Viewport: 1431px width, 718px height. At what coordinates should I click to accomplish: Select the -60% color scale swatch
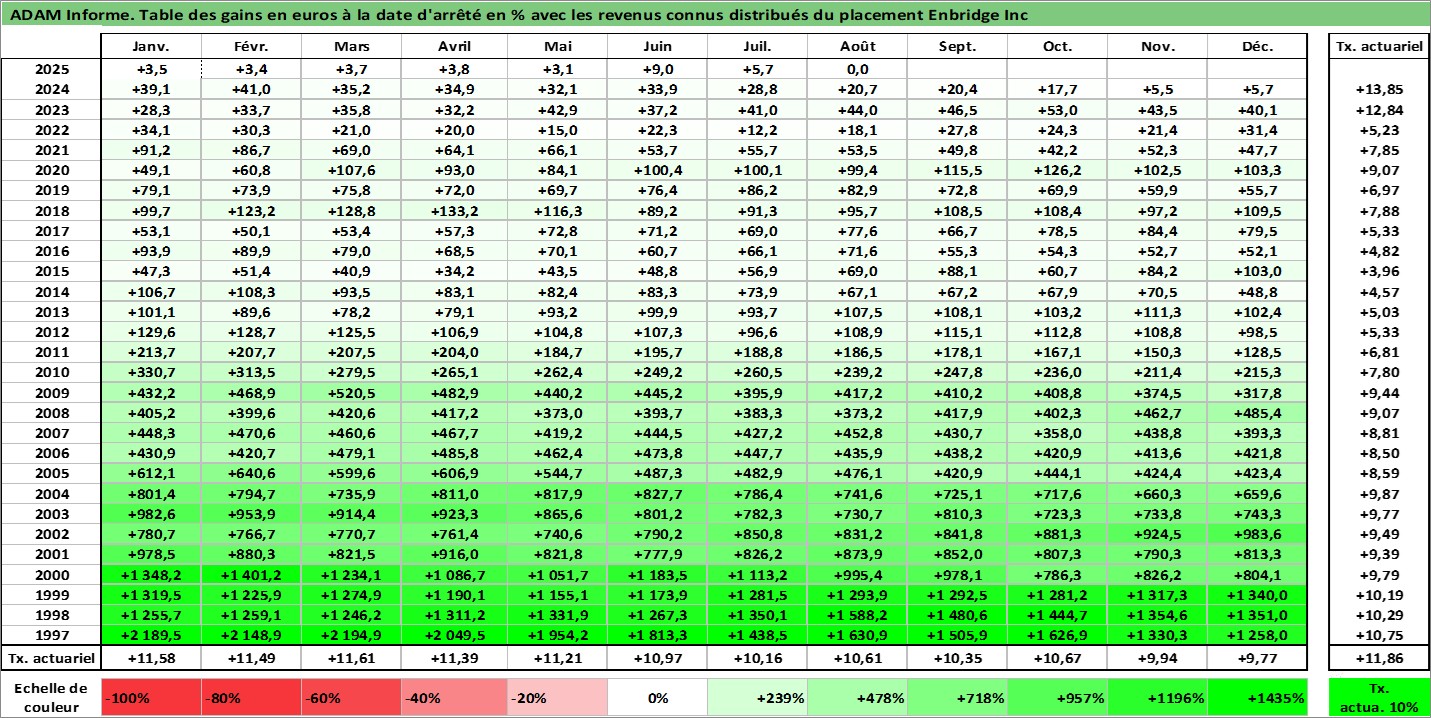click(352, 698)
